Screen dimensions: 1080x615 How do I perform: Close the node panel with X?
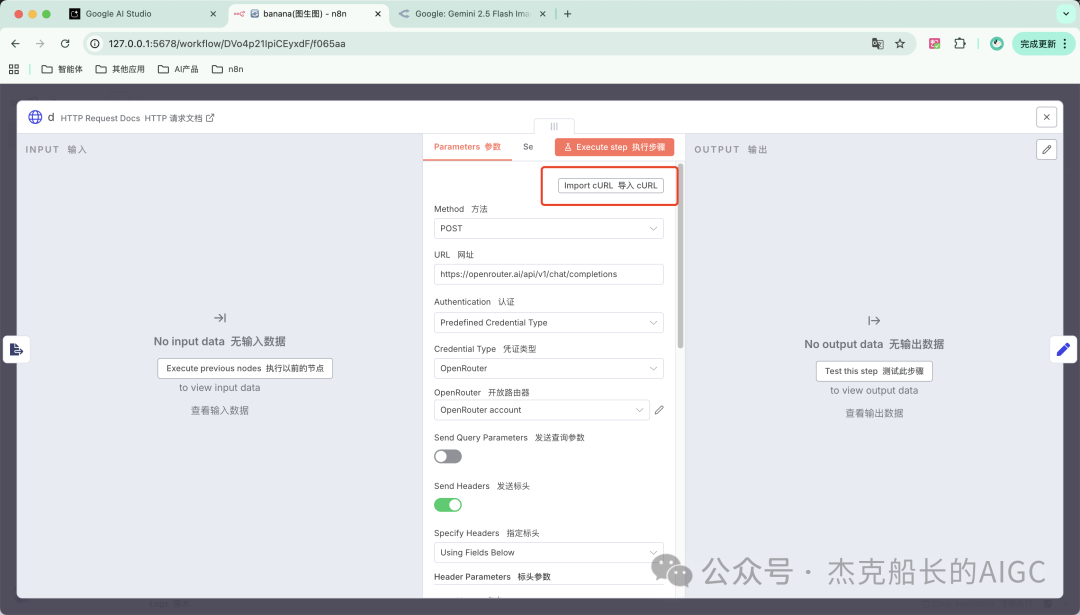point(1046,117)
